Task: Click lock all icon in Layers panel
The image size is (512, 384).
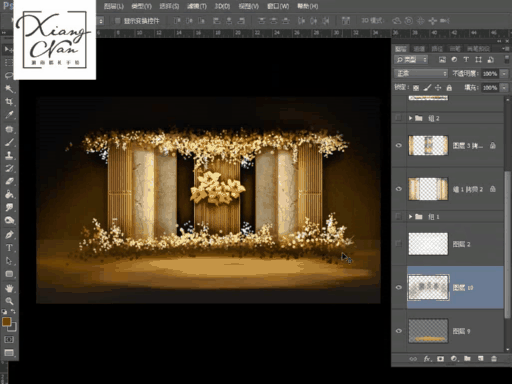Action: (449, 88)
